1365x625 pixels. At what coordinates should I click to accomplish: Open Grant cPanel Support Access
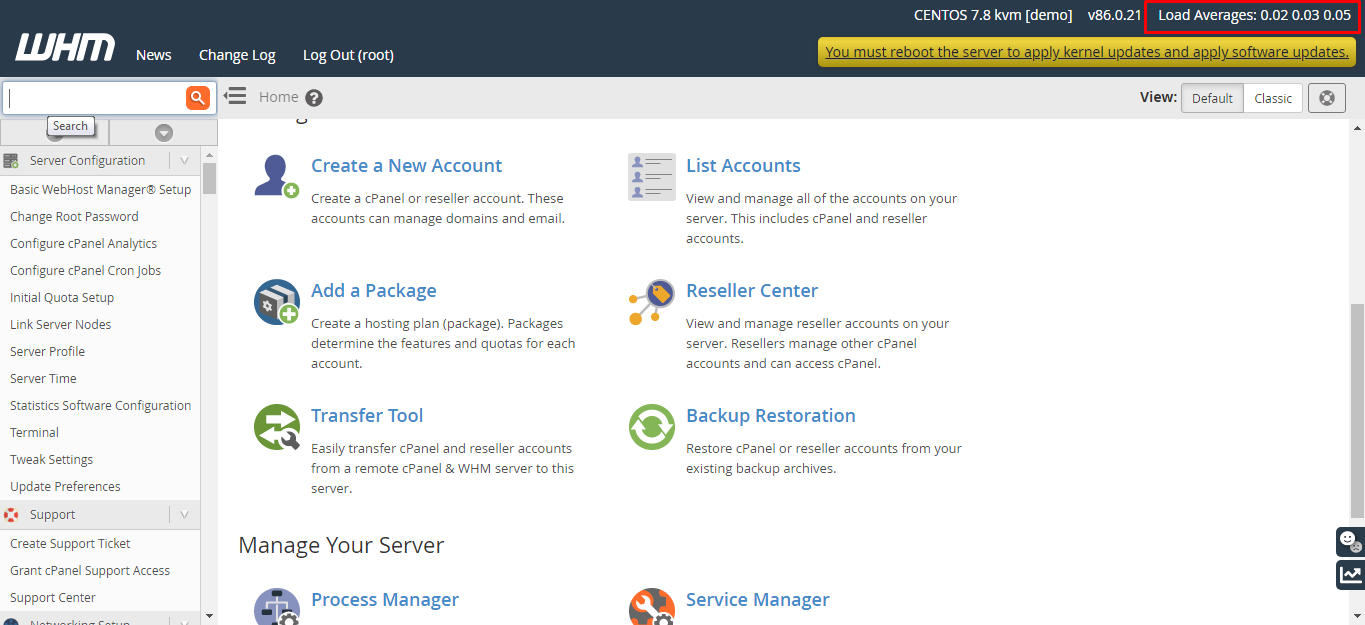(x=90, y=571)
